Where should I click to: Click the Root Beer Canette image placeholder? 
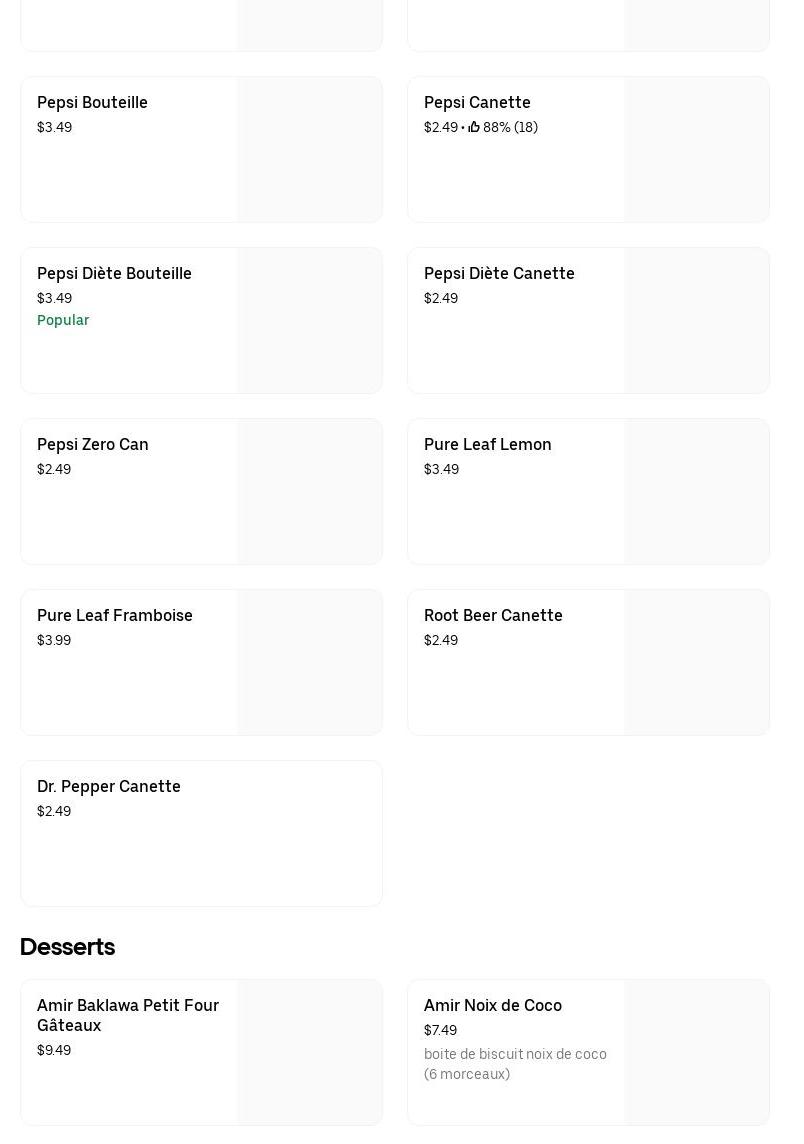tap(696, 663)
